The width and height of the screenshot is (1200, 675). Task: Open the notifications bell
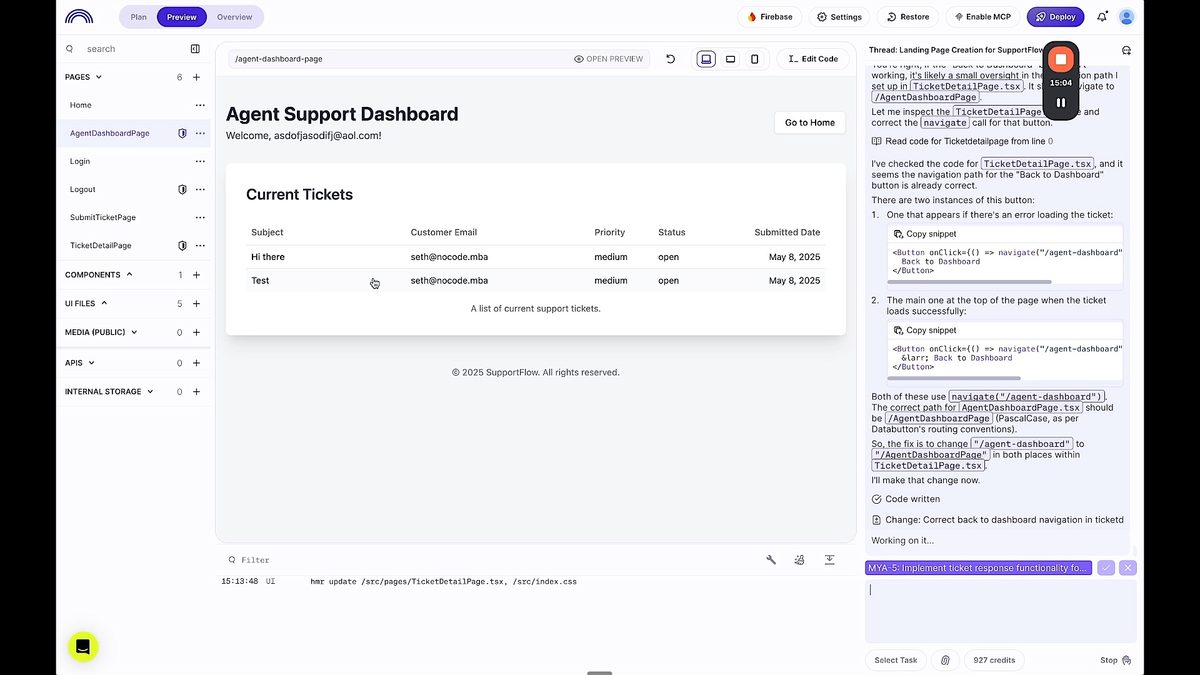(1102, 17)
